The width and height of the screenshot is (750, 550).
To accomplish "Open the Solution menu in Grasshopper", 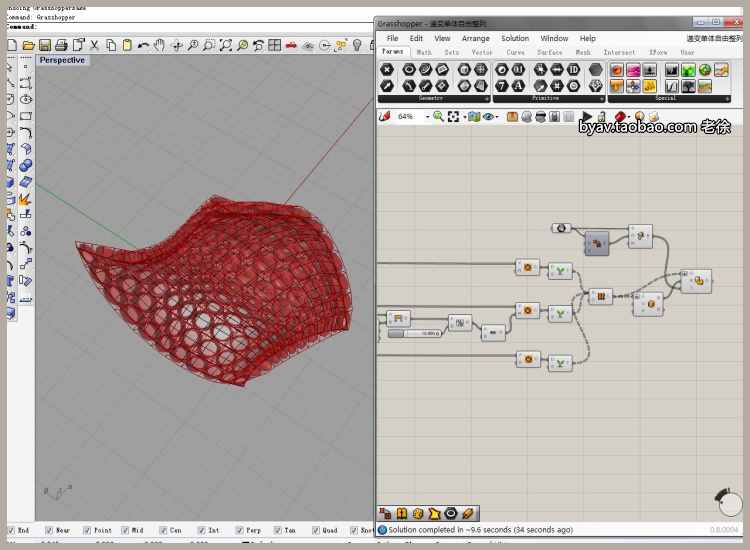I will tap(515, 38).
